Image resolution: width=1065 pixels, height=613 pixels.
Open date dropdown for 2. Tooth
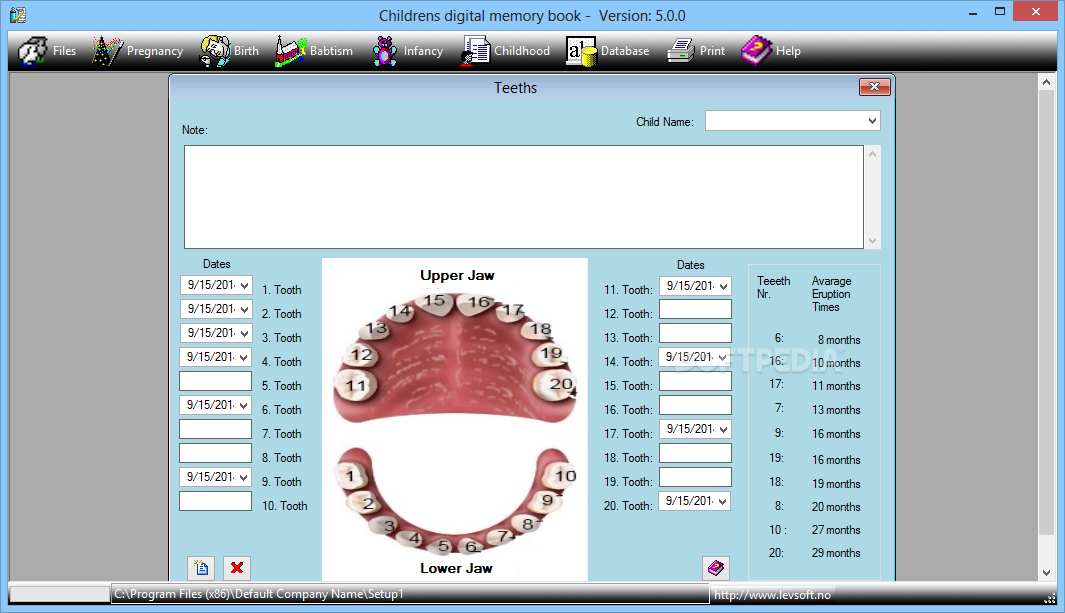(244, 310)
